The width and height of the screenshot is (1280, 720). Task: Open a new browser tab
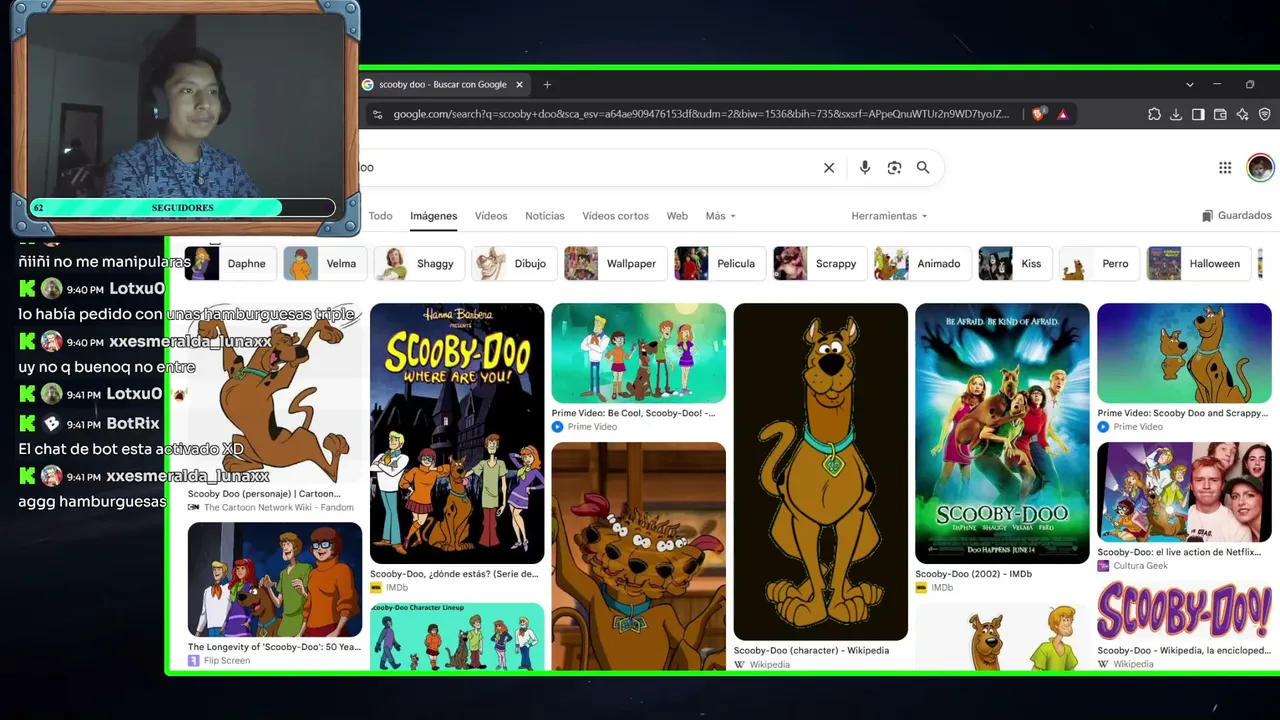tap(547, 85)
